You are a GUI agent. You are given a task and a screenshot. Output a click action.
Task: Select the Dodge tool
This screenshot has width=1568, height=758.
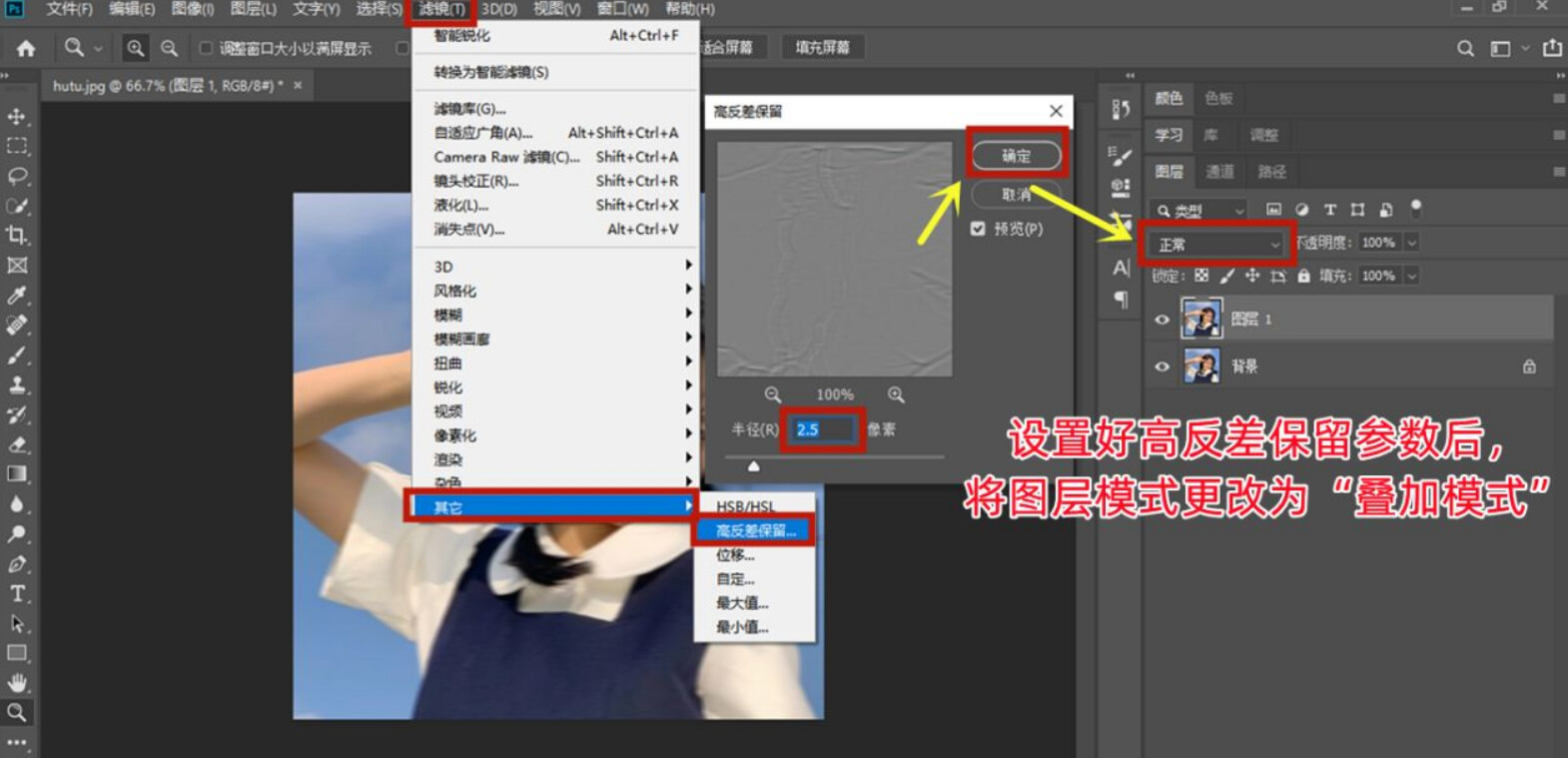point(17,534)
